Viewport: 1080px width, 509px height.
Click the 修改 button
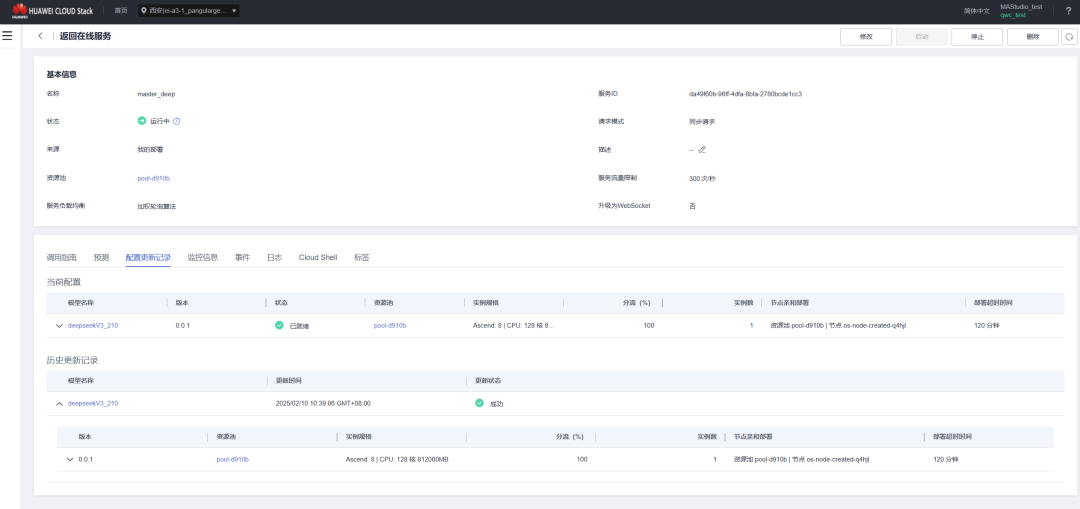point(866,37)
